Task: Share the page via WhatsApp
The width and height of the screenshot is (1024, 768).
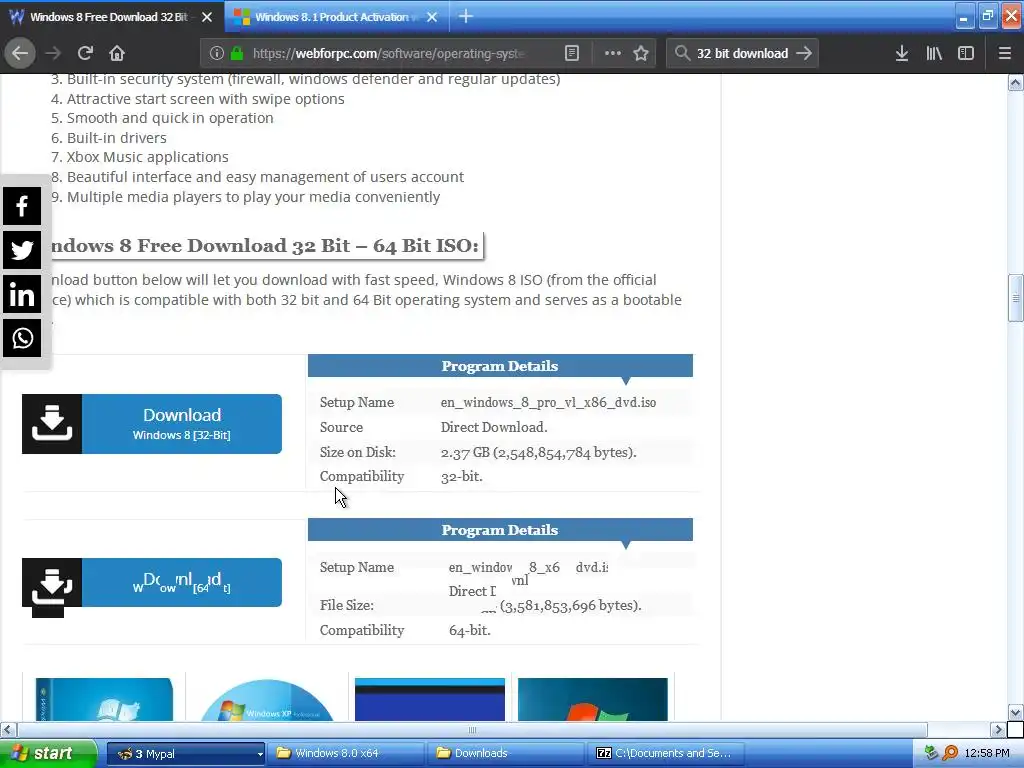Action: click(22, 338)
